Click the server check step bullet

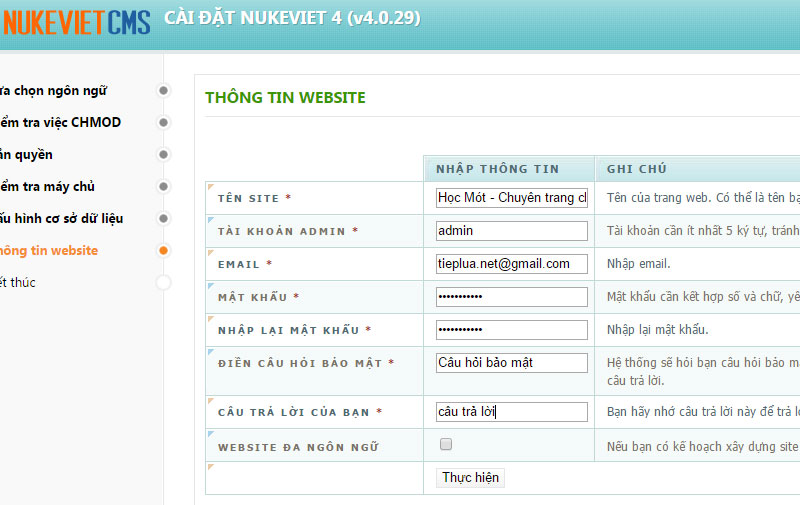163,186
